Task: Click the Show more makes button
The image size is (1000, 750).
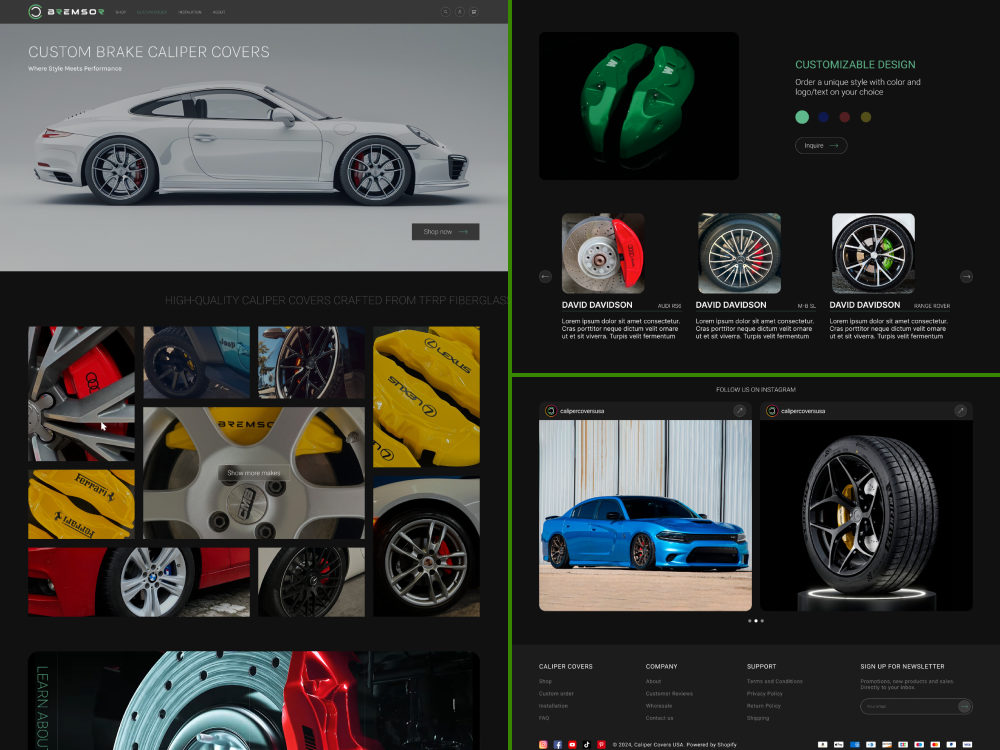Action: click(254, 473)
